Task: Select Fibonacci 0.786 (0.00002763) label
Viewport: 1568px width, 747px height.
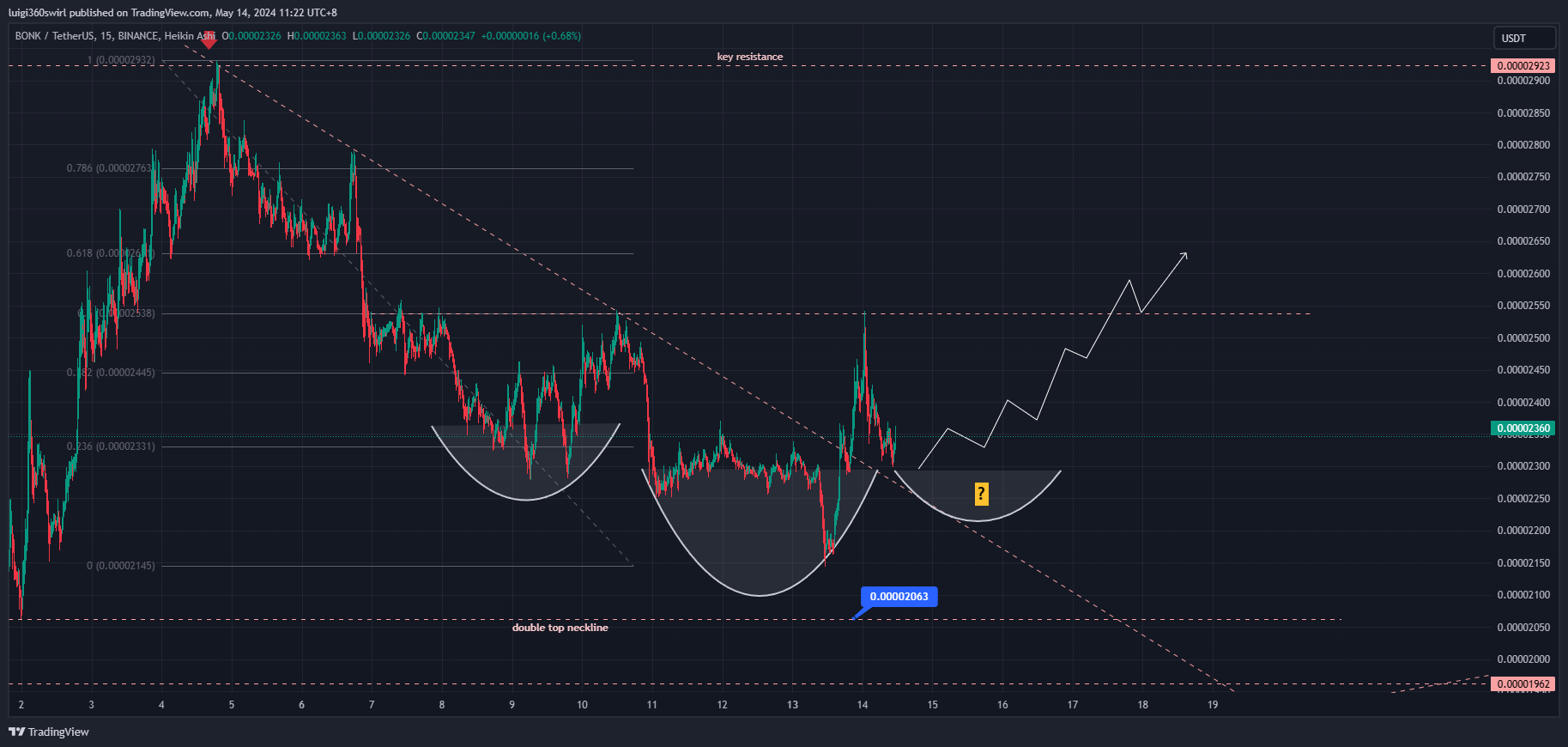Action: (x=110, y=168)
